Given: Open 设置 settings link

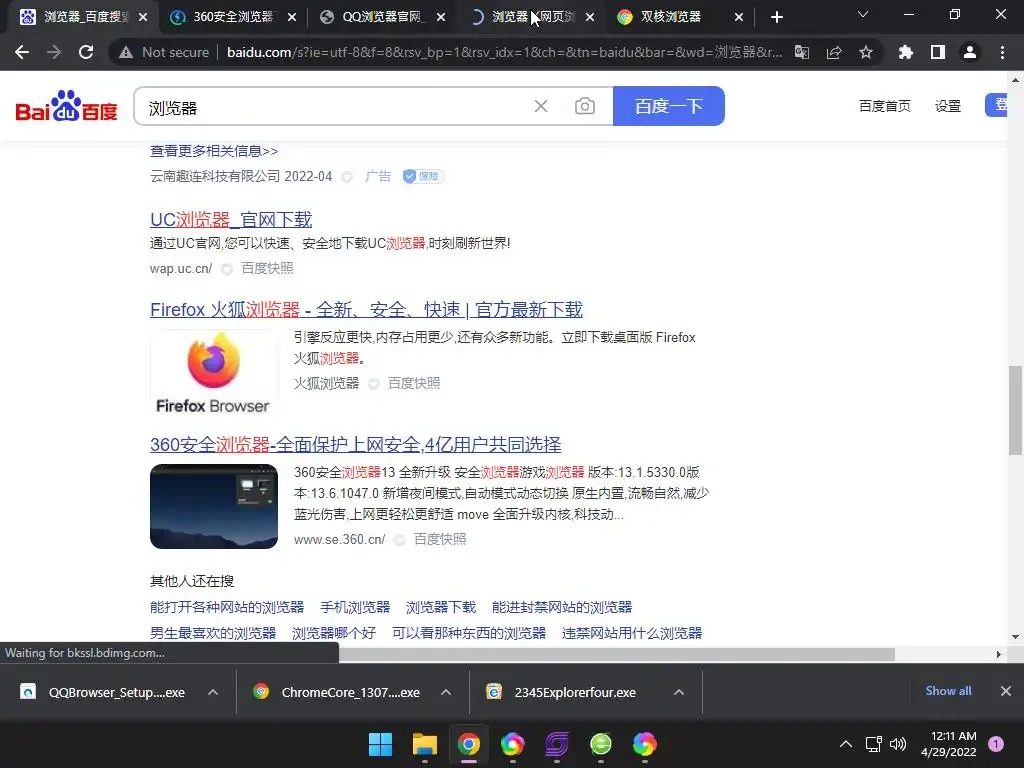Looking at the screenshot, I should point(948,106).
